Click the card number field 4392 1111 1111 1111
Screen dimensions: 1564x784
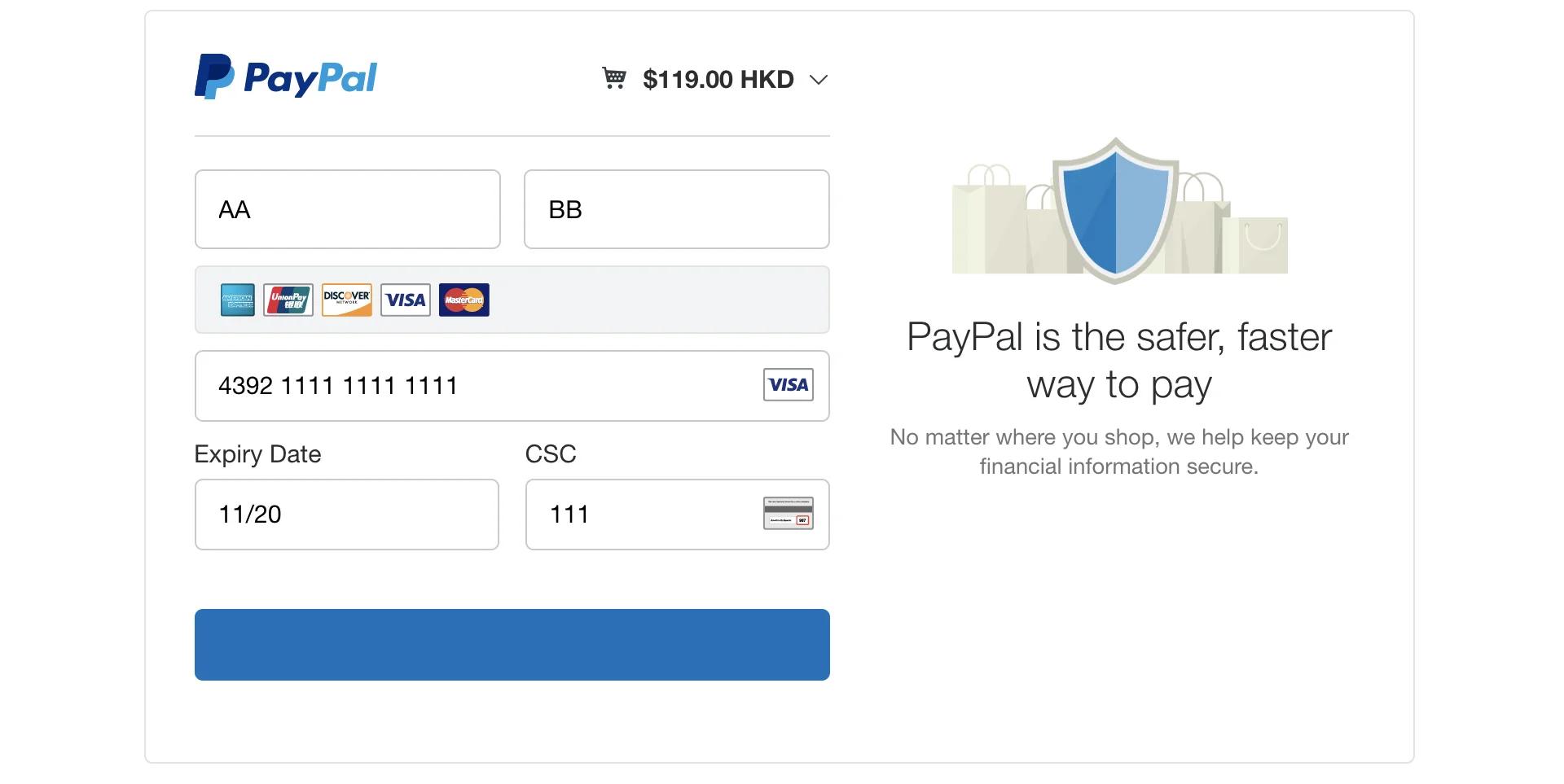[x=512, y=386]
